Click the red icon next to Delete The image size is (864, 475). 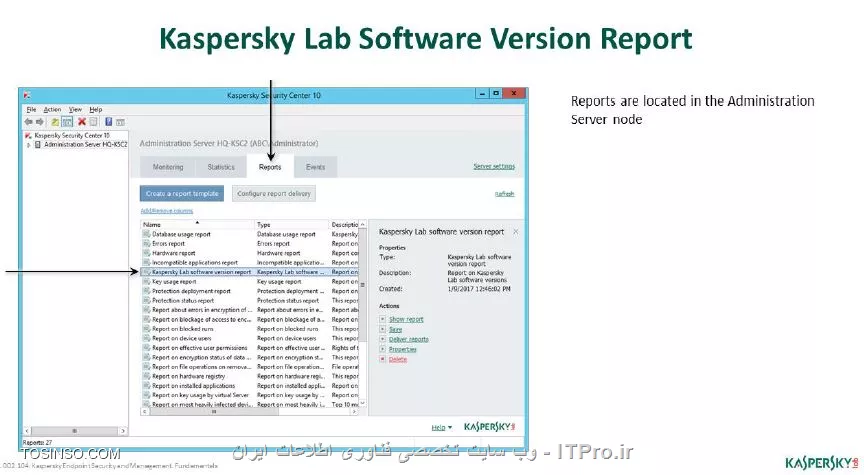(x=382, y=359)
